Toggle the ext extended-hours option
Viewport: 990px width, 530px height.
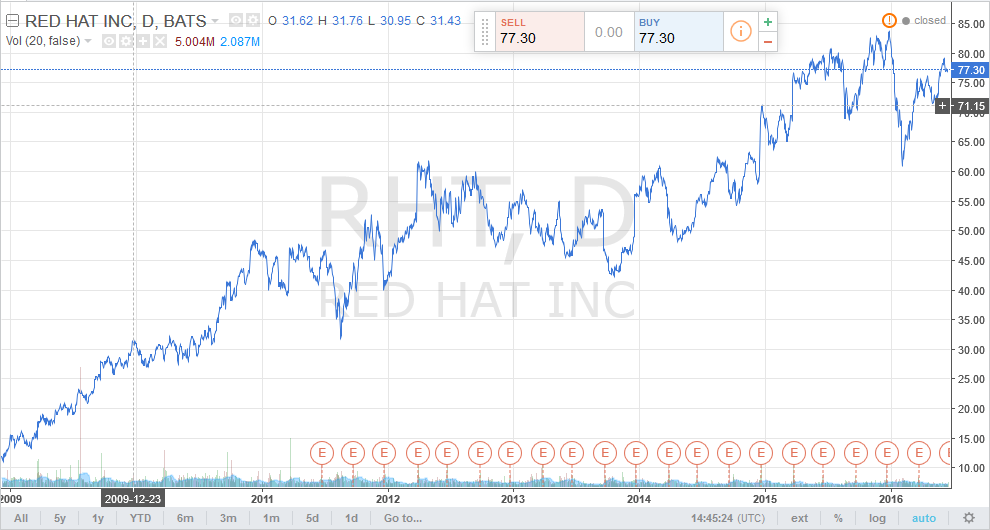(x=799, y=518)
